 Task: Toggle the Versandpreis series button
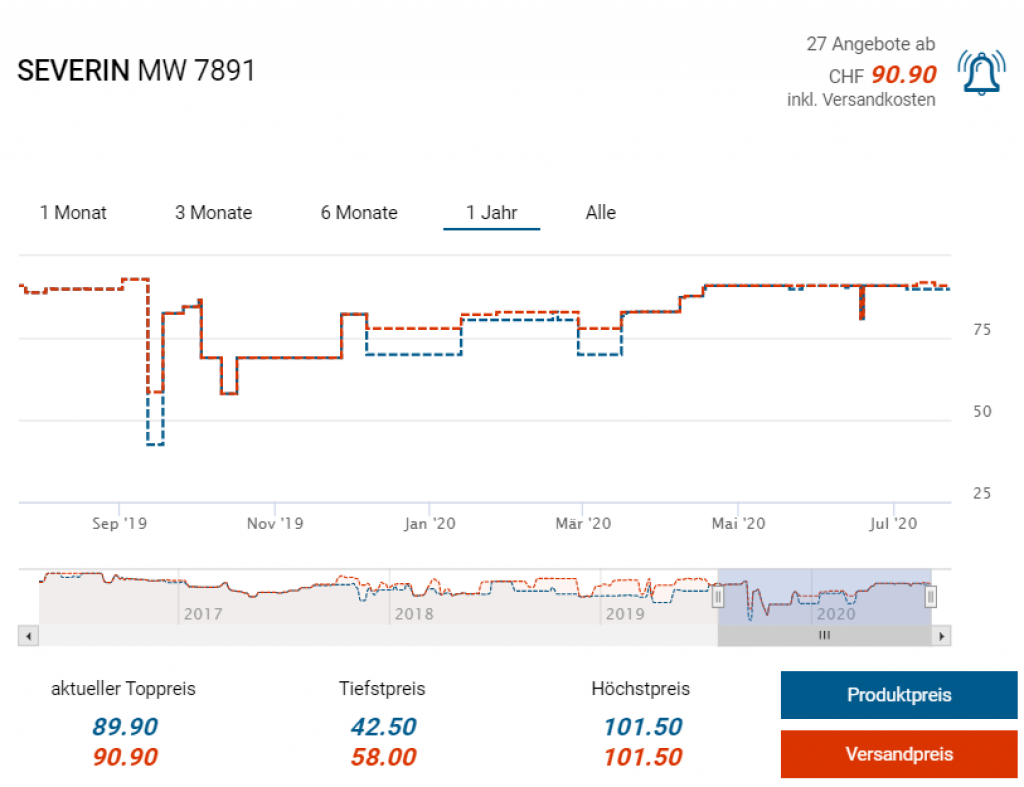(x=899, y=754)
